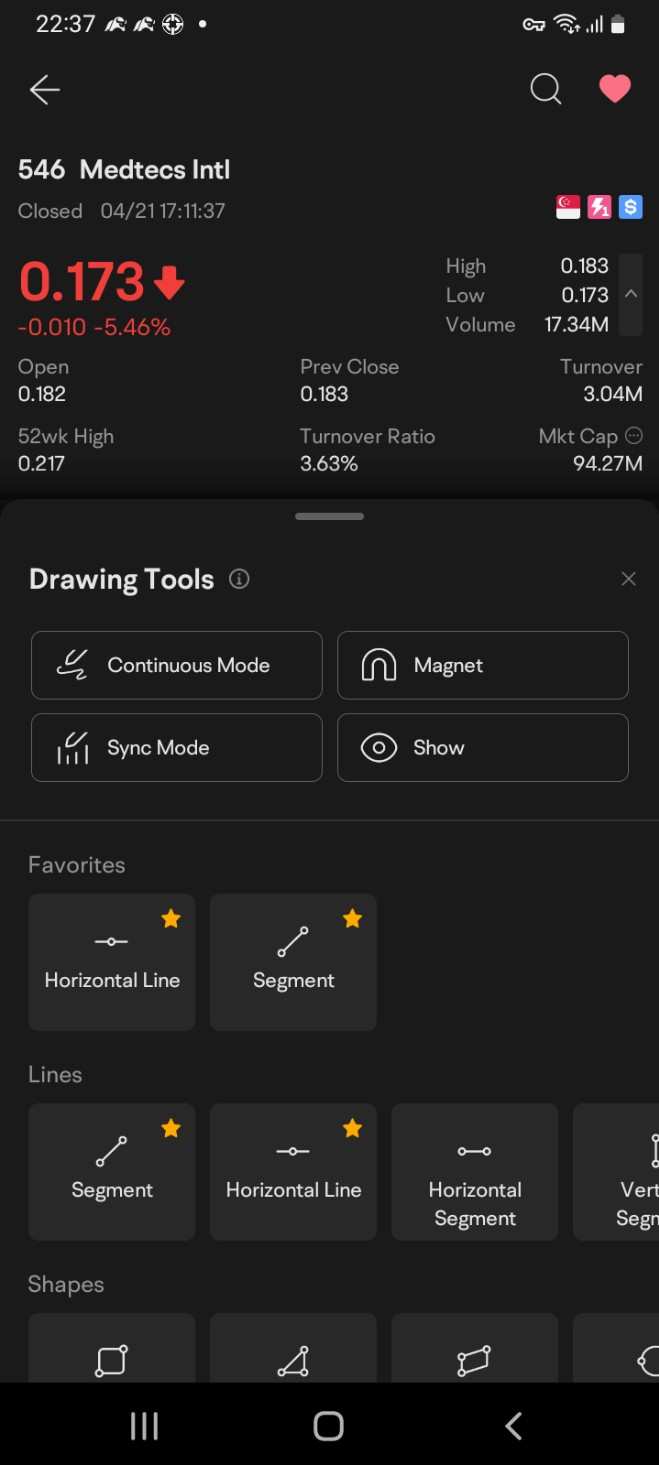Toggle the heart favorite icon
Viewport: 659px width, 1465px height.
point(615,89)
